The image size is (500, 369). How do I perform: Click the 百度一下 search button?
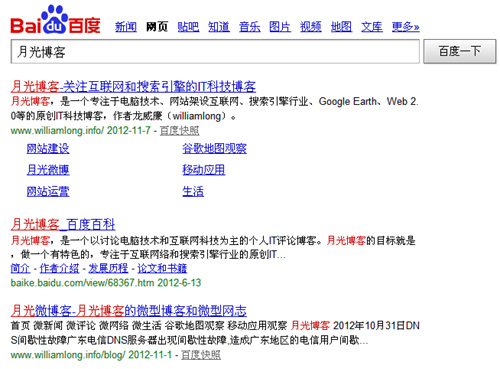click(x=460, y=51)
